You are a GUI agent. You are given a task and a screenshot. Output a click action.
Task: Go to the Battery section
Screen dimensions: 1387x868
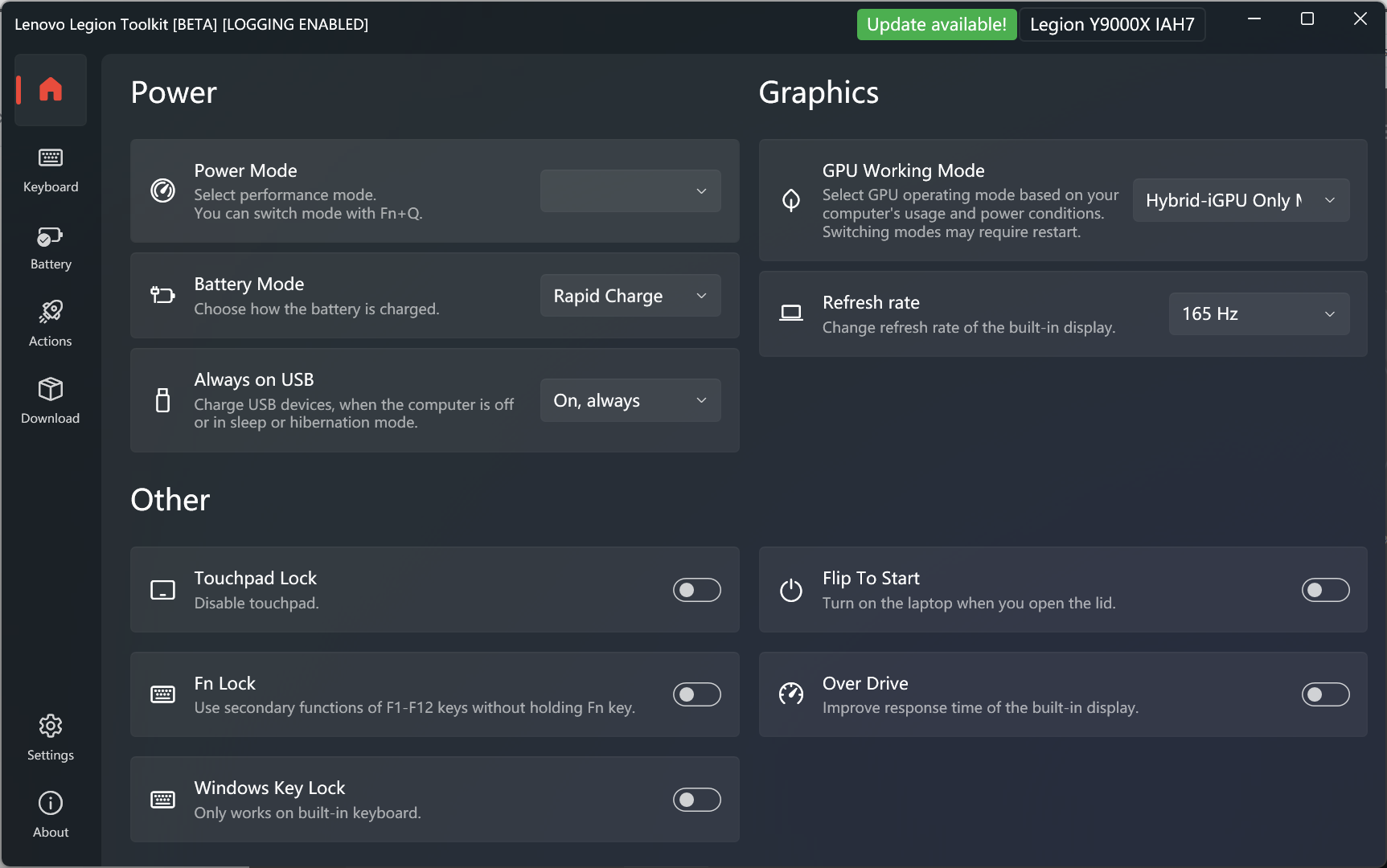(x=50, y=247)
